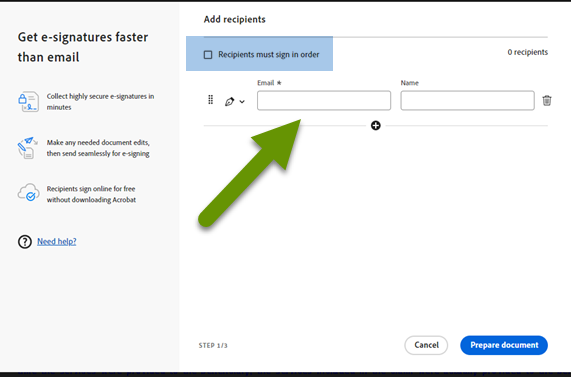This screenshot has height=377, width=571.
Task: Click the signer pen role icon
Action: 229,102
